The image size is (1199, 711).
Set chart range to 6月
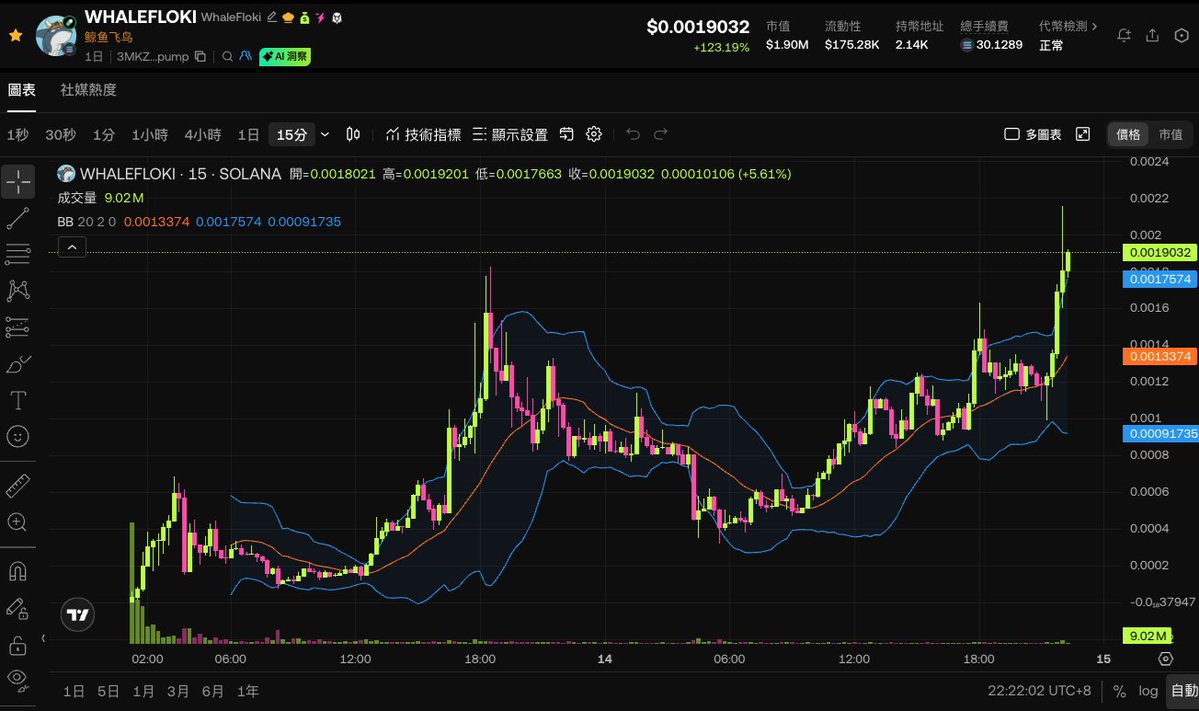[213, 691]
